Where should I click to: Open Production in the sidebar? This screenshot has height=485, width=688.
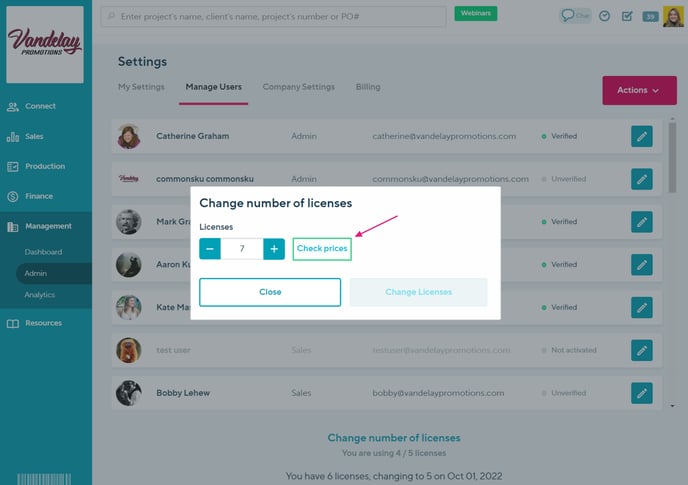45,166
